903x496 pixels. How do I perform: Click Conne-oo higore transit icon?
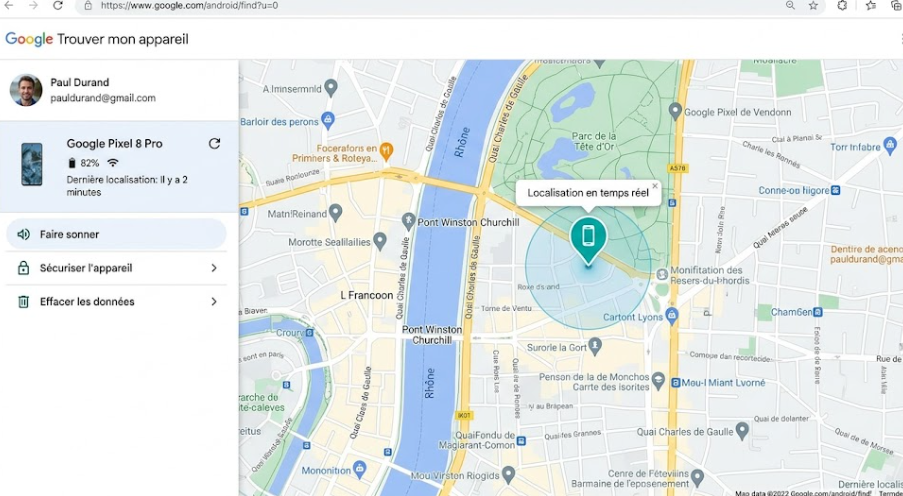coord(836,190)
